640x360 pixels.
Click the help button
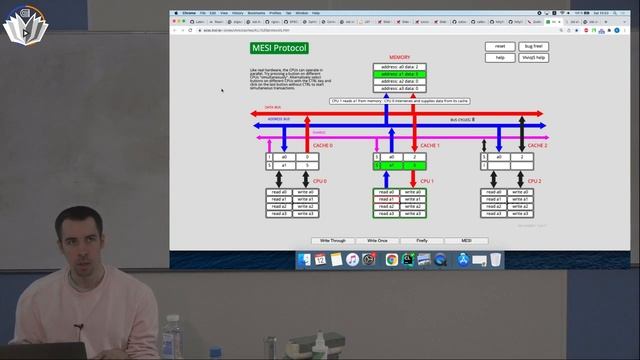click(500, 58)
